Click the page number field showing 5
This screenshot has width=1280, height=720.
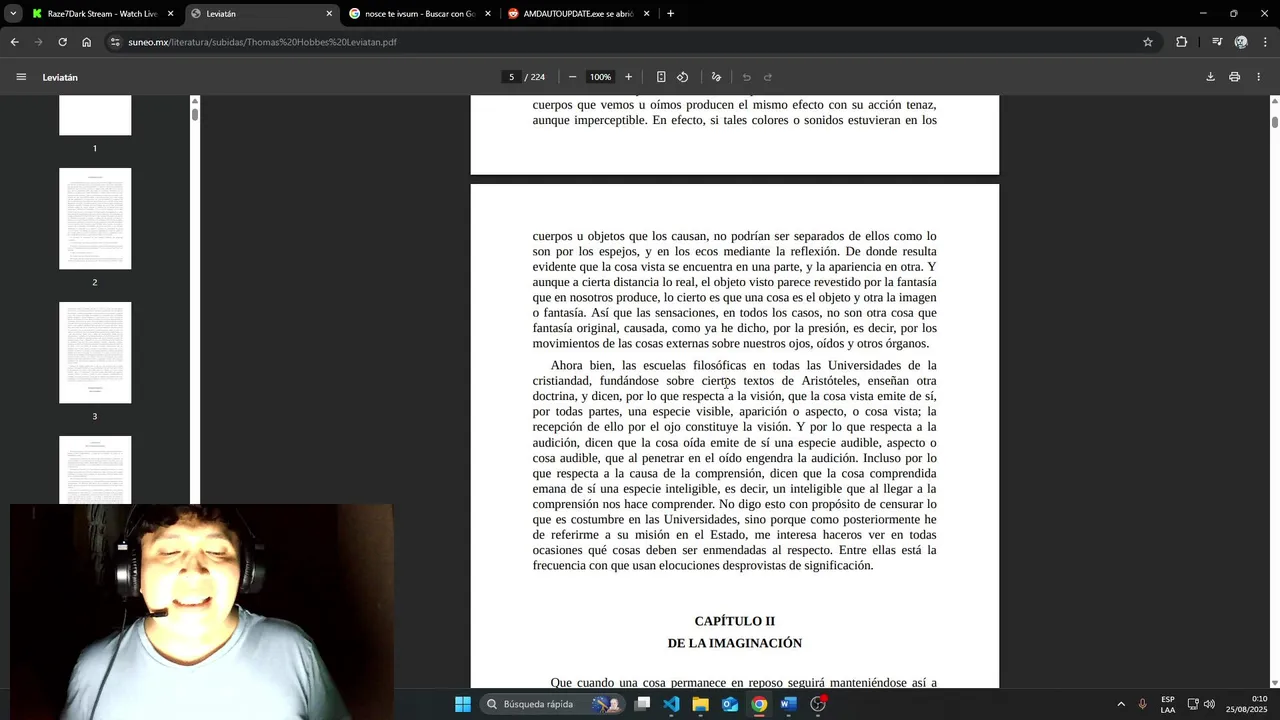(x=511, y=77)
